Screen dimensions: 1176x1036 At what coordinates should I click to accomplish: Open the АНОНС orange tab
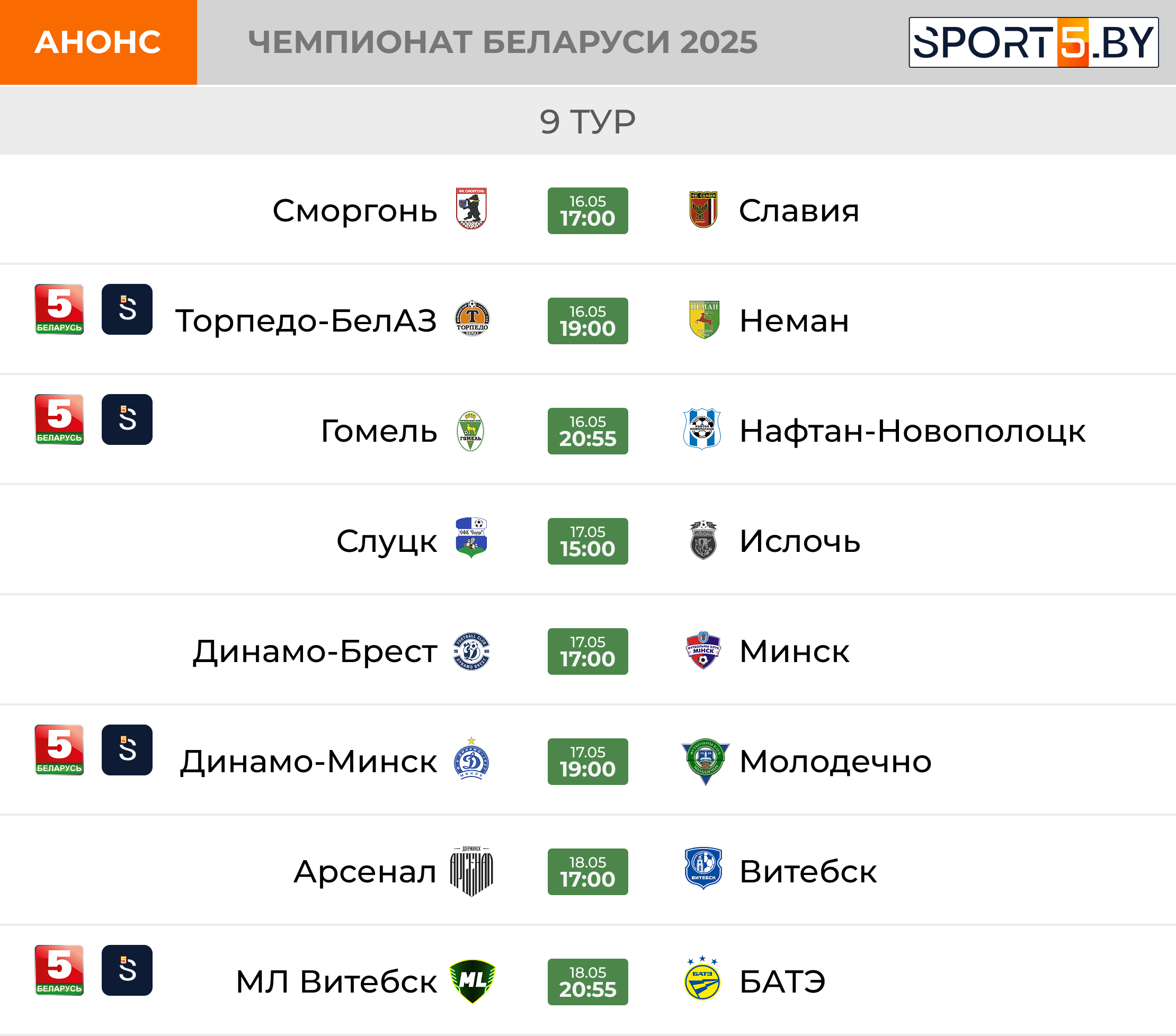click(x=99, y=42)
